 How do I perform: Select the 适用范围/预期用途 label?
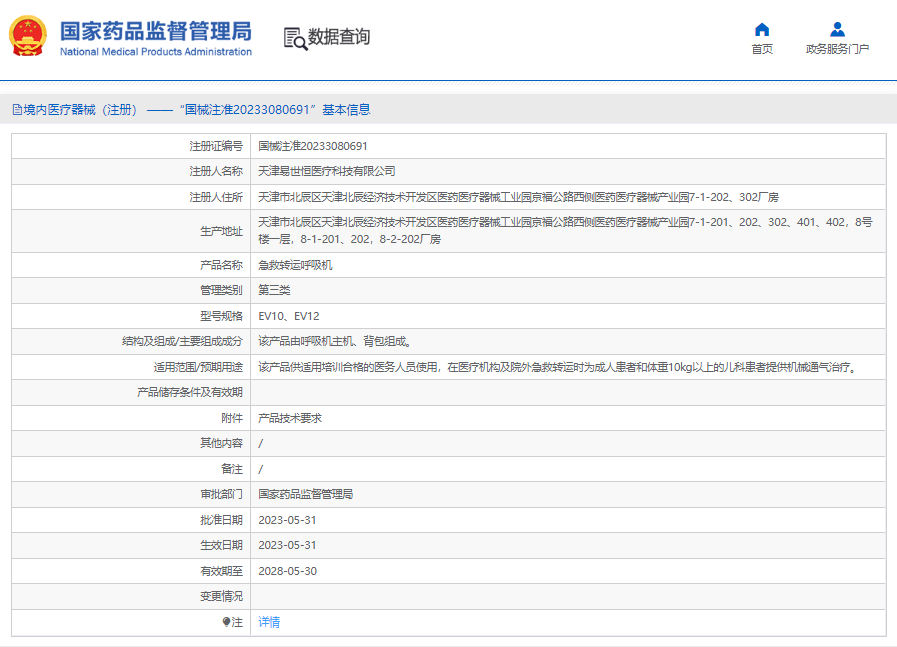199,367
